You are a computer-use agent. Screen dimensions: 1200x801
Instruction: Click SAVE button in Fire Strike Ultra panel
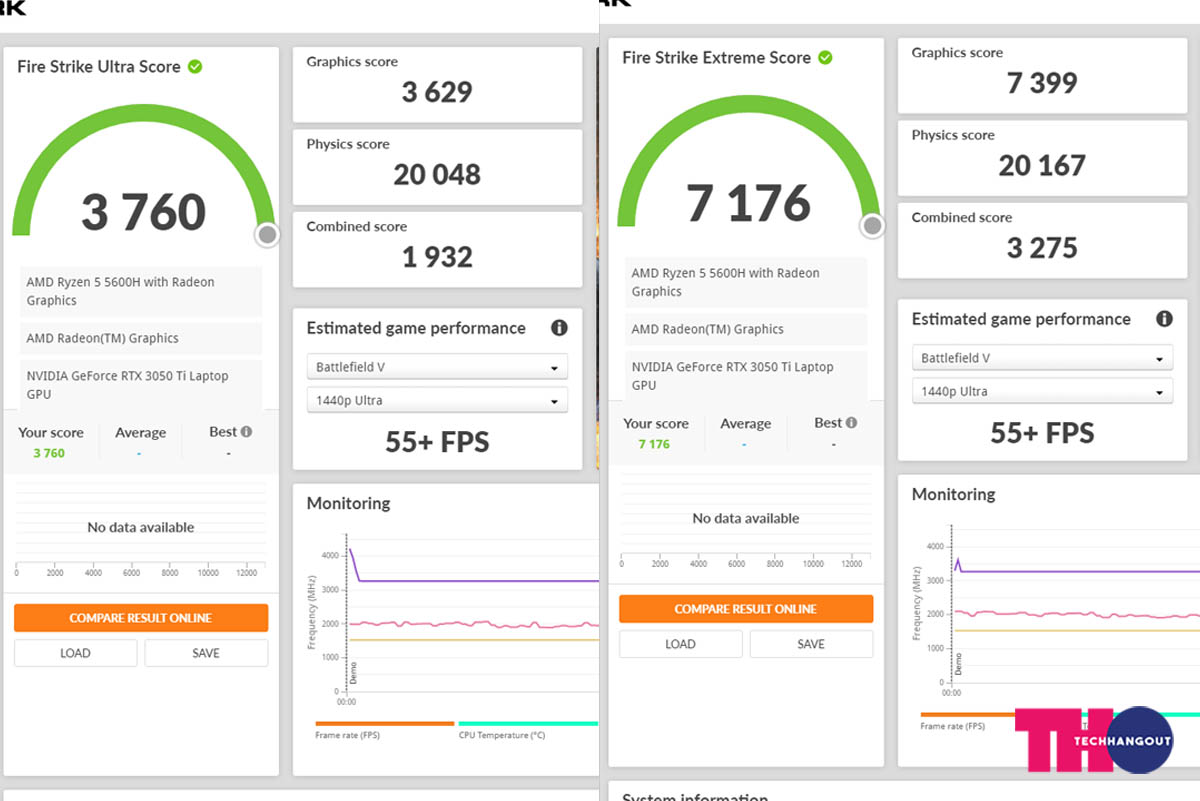(206, 653)
